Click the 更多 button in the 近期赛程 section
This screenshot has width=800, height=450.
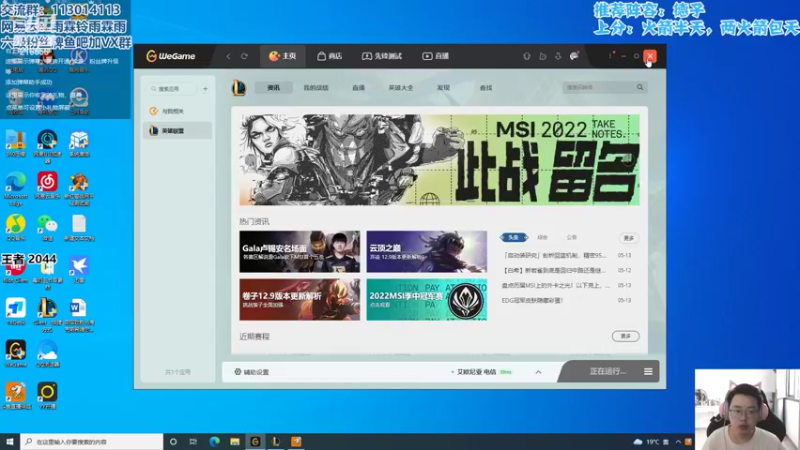(626, 336)
